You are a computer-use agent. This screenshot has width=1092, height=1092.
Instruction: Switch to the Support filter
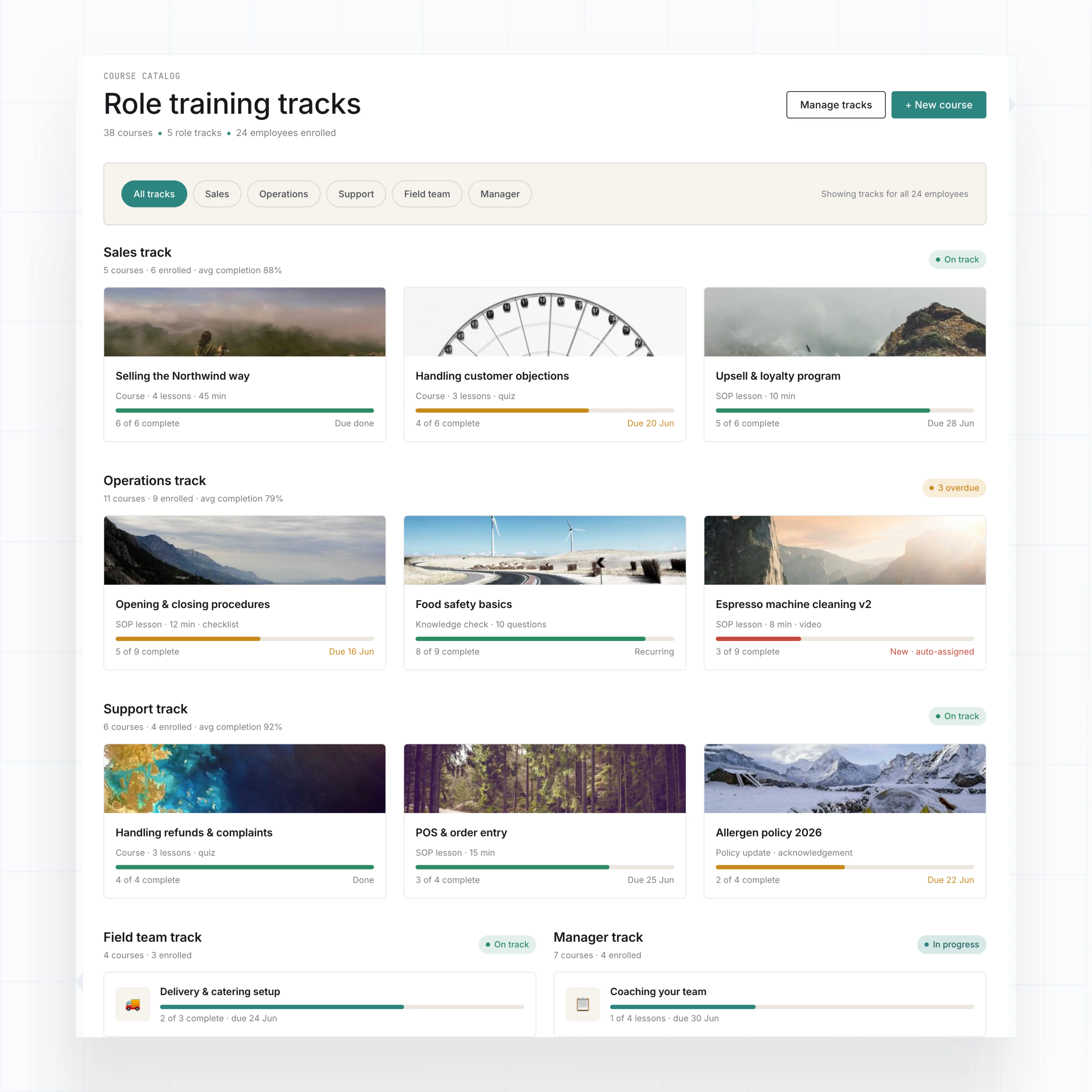356,194
